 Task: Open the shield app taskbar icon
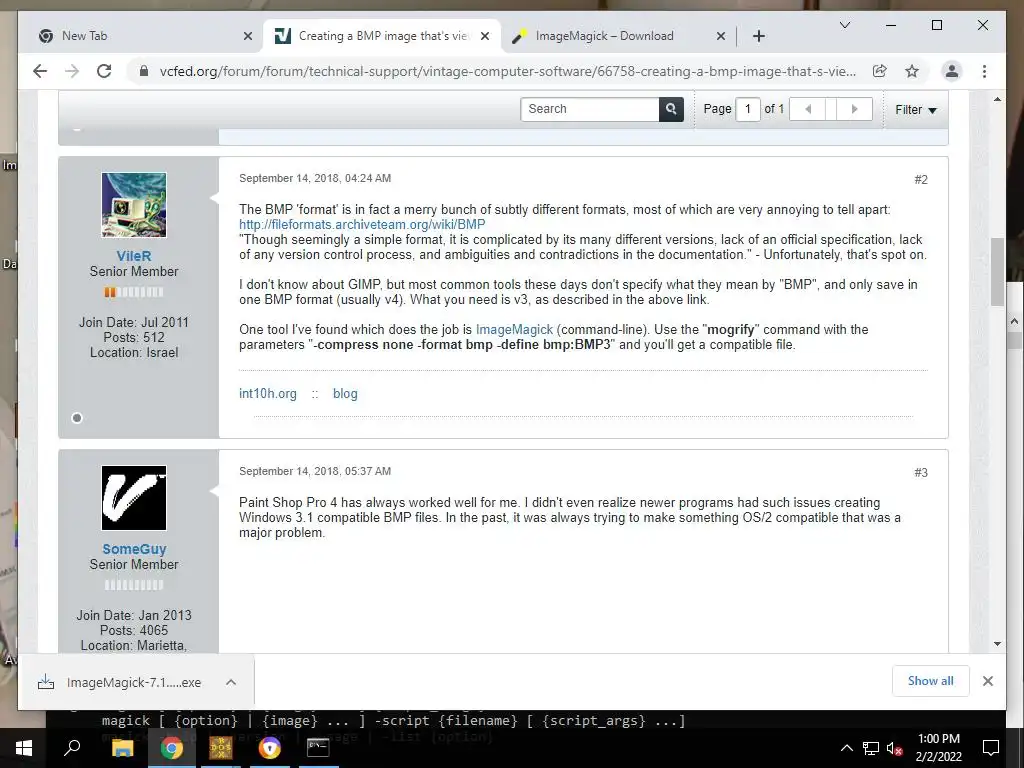pyautogui.click(x=270, y=748)
